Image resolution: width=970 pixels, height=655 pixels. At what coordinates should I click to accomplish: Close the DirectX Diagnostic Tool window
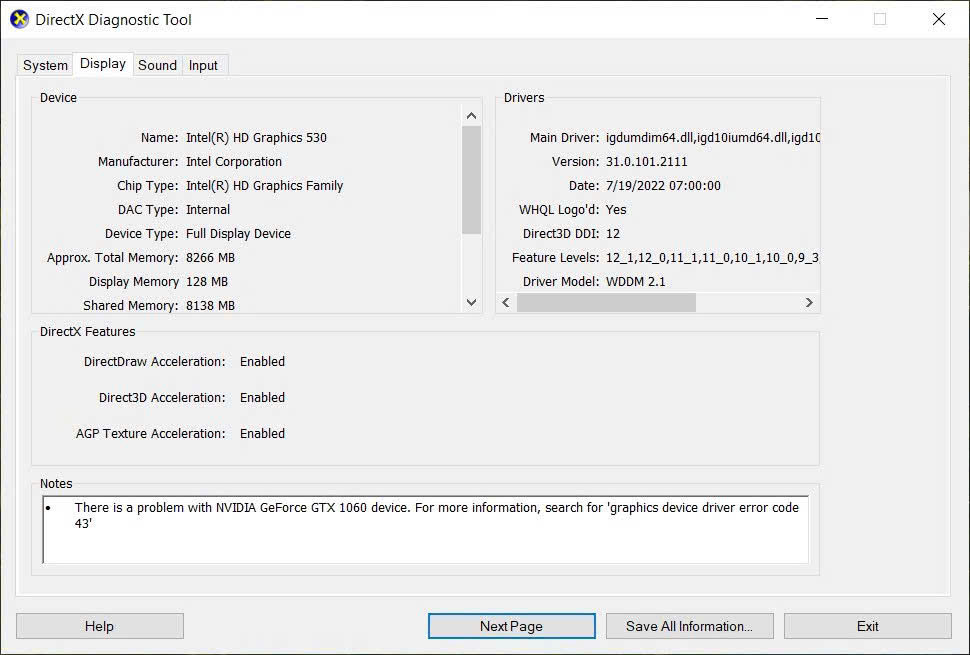(938, 19)
